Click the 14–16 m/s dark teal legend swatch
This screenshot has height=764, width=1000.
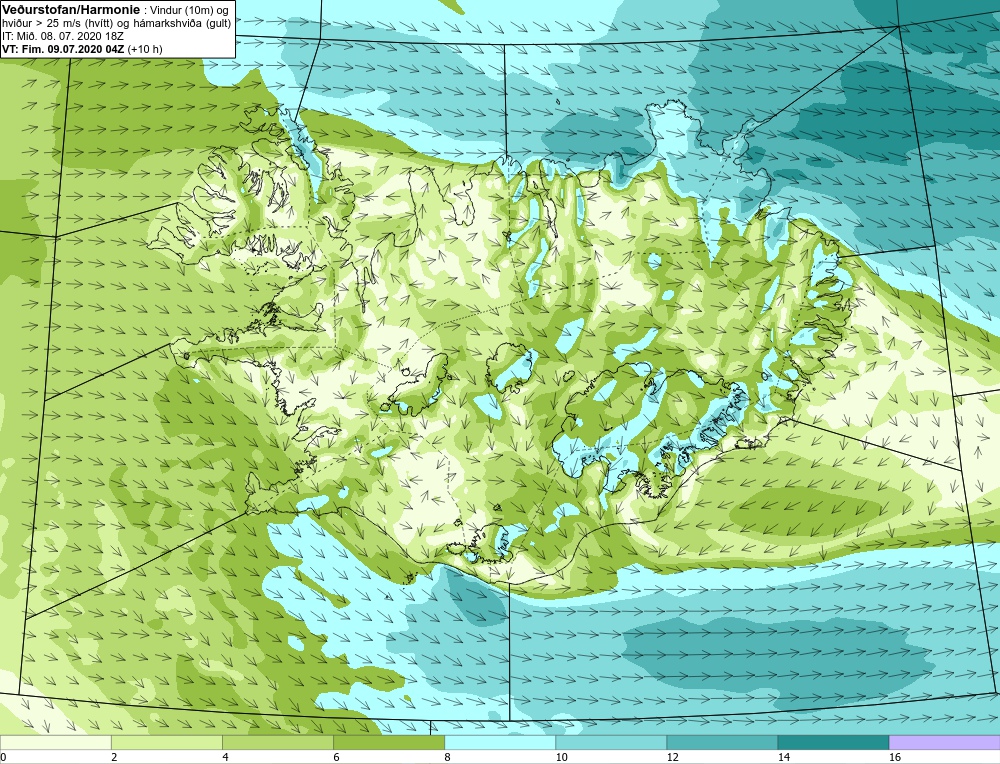pos(833,742)
